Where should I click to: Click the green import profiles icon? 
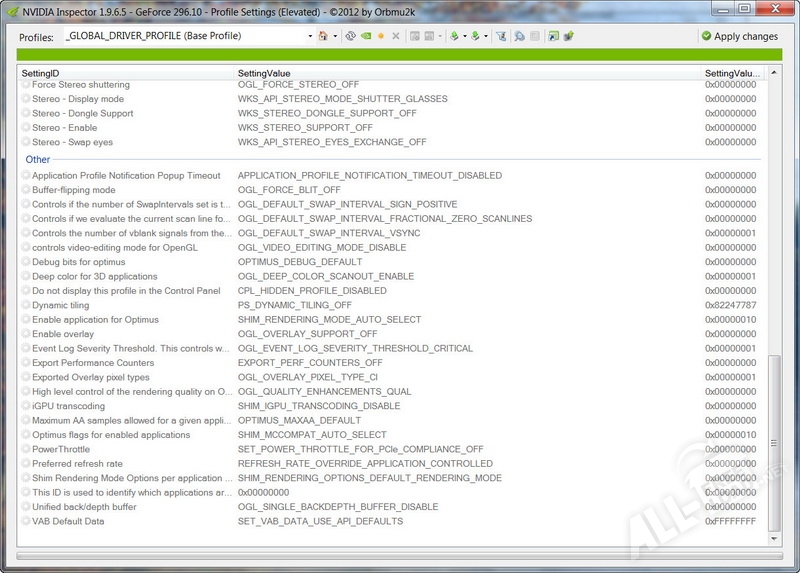[x=477, y=36]
